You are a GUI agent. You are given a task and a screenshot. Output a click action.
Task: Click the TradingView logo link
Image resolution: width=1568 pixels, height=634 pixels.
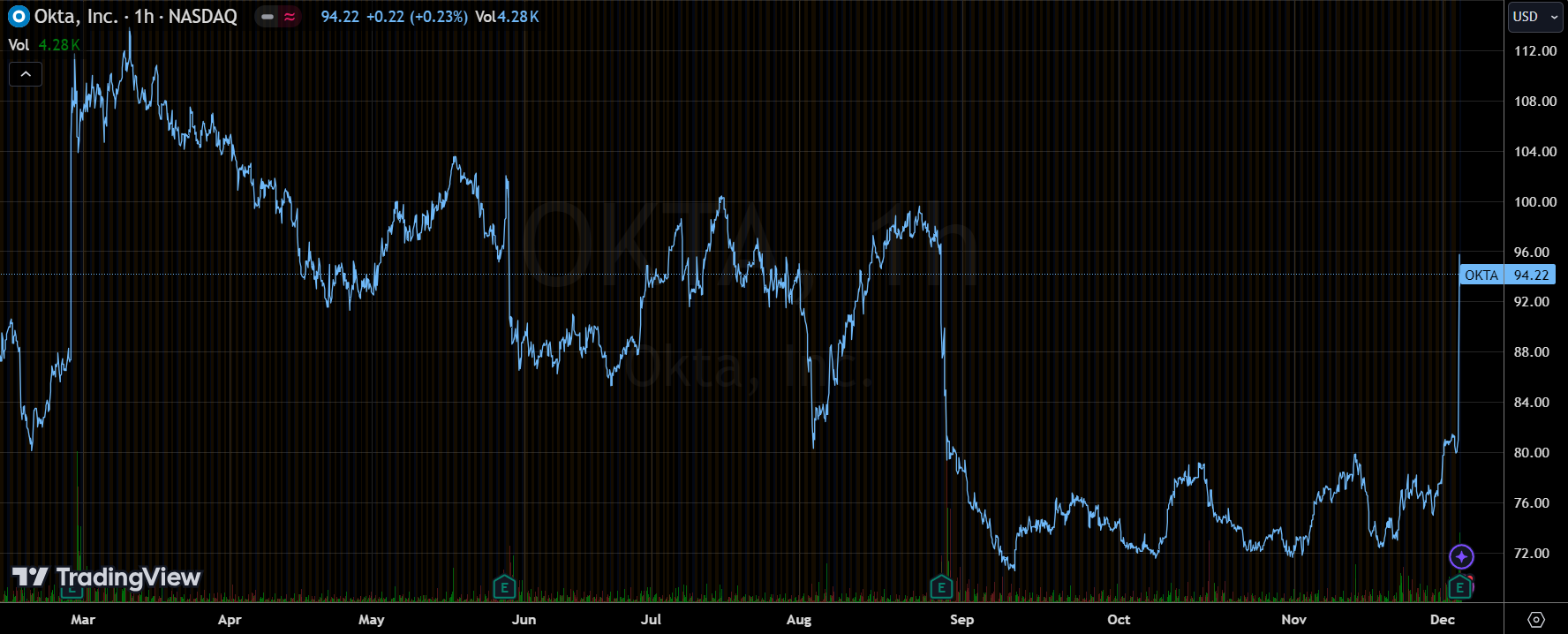(106, 577)
